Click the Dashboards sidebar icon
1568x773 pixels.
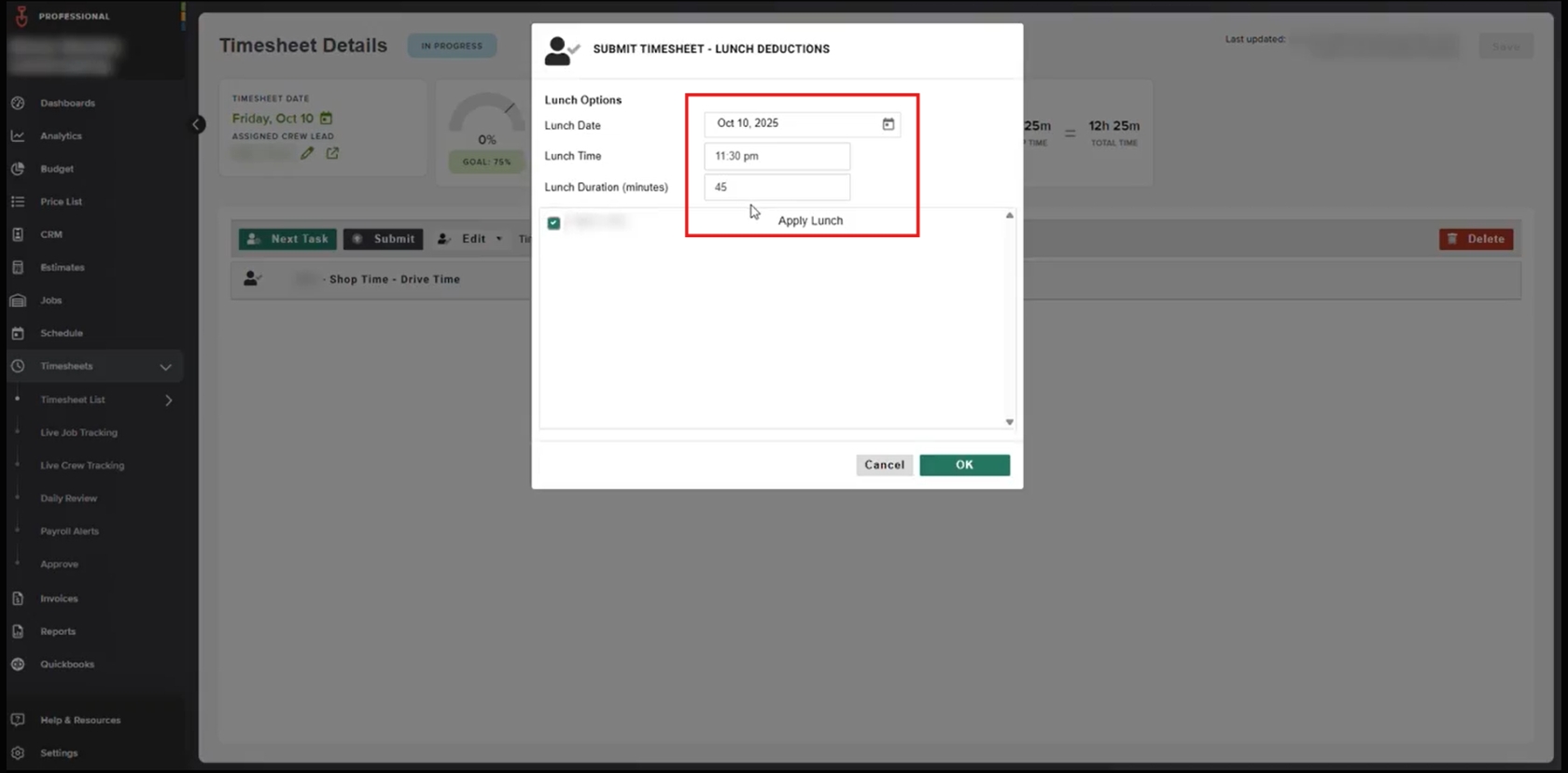(18, 103)
